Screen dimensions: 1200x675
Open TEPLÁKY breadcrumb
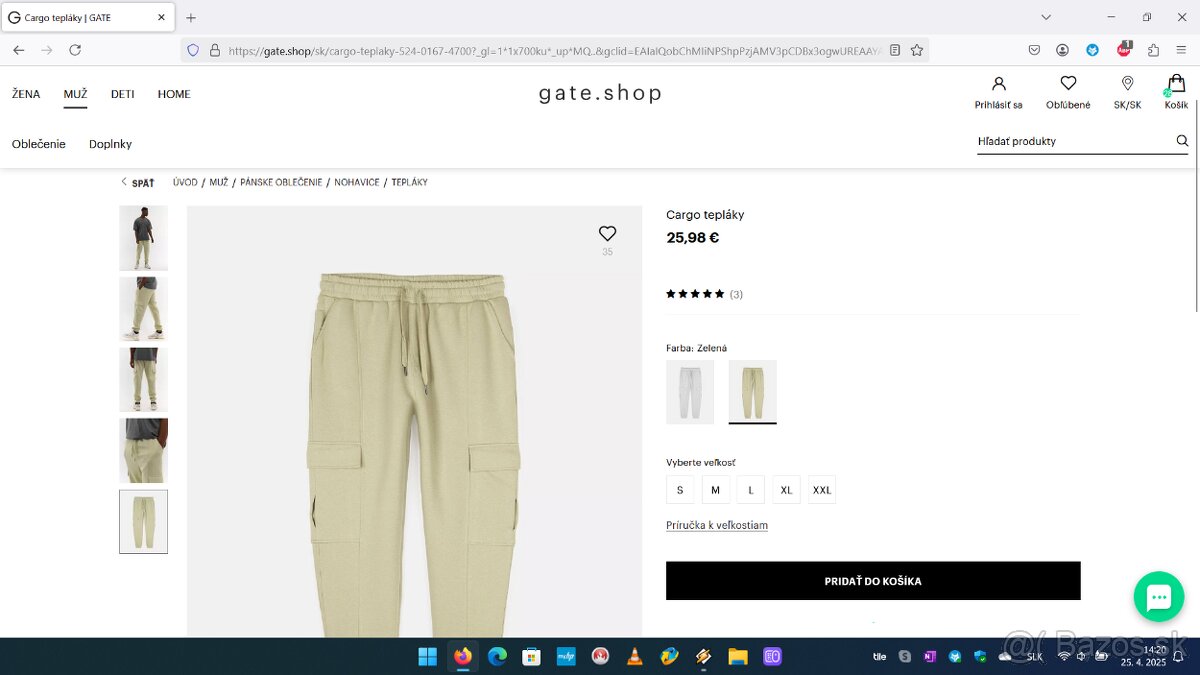pyautogui.click(x=409, y=183)
